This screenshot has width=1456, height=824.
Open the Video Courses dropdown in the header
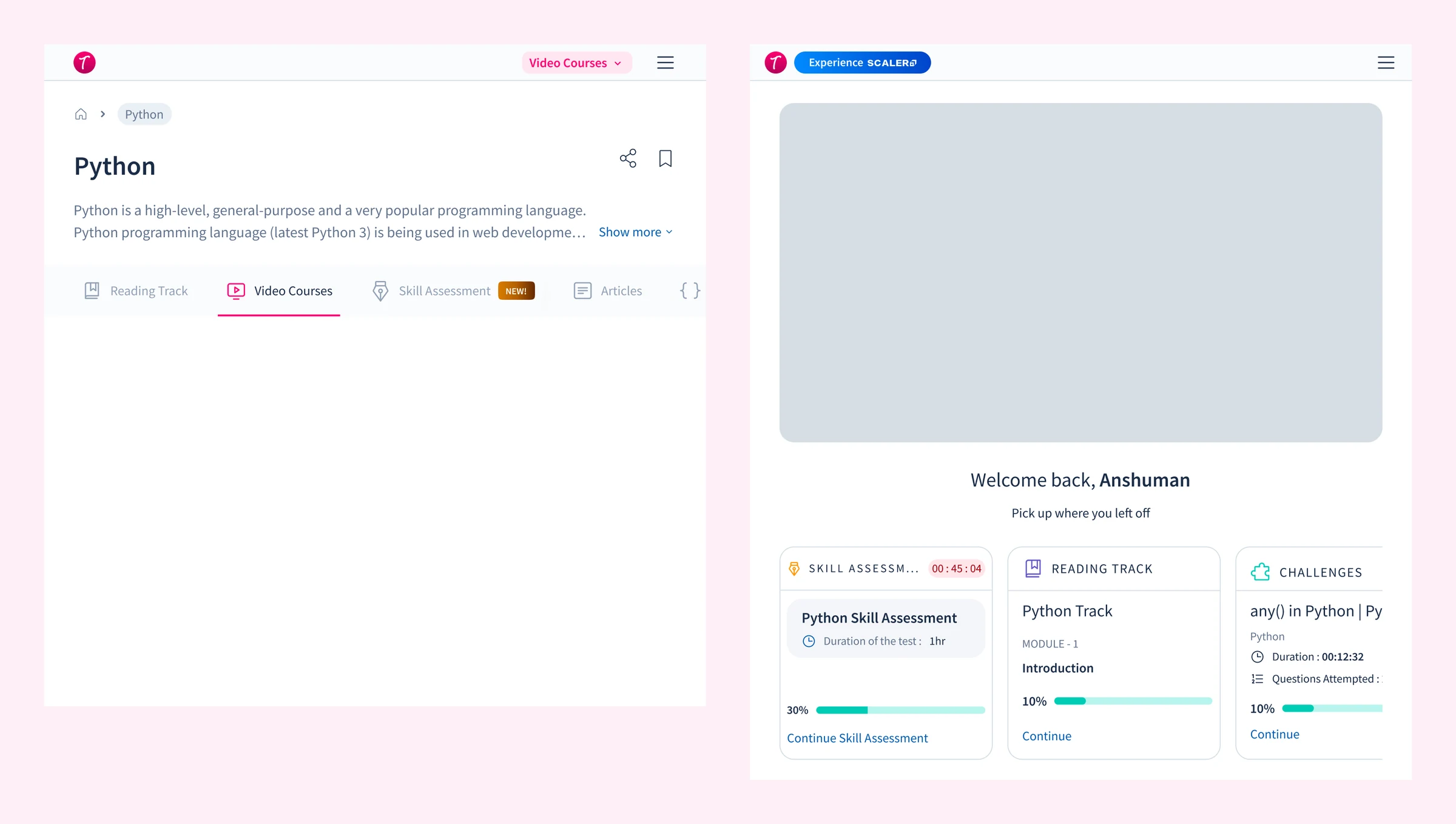[x=576, y=62]
